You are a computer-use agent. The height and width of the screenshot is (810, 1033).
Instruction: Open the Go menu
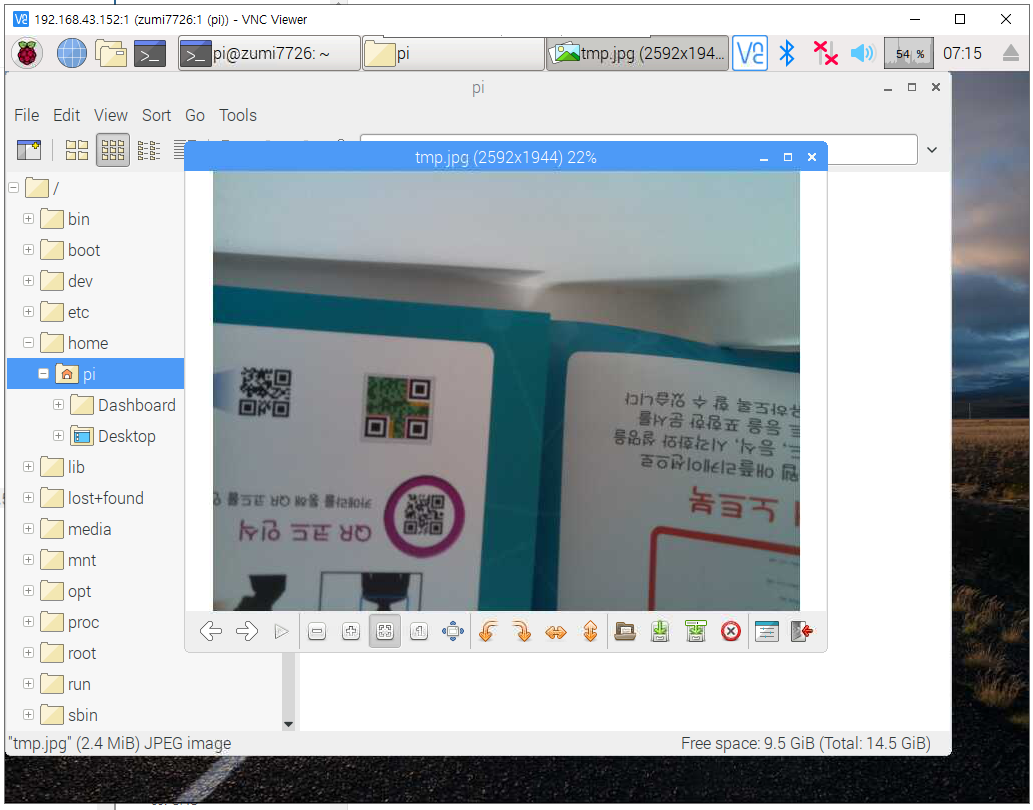(195, 115)
